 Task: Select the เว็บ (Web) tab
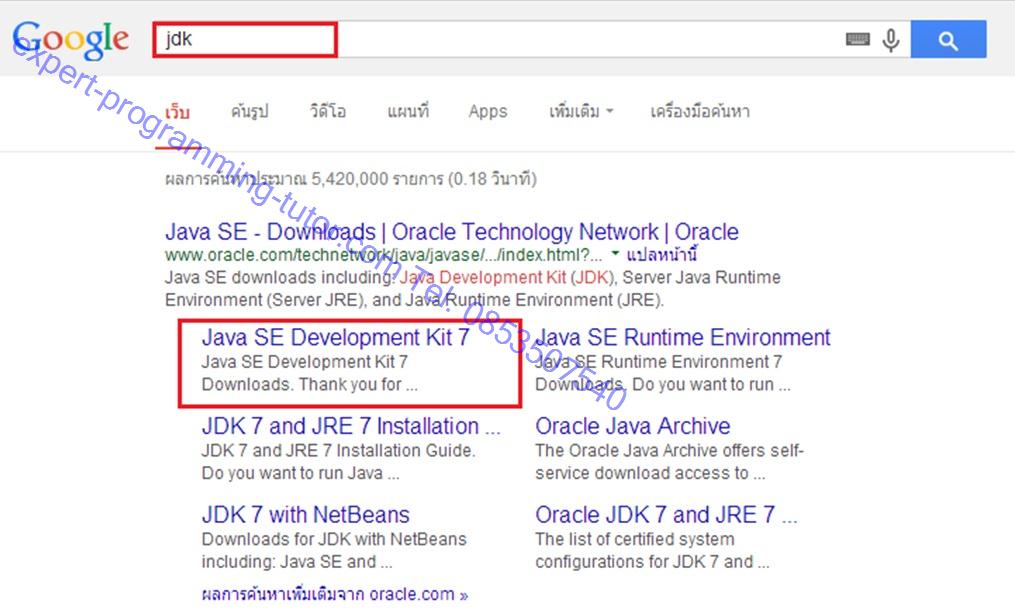177,111
